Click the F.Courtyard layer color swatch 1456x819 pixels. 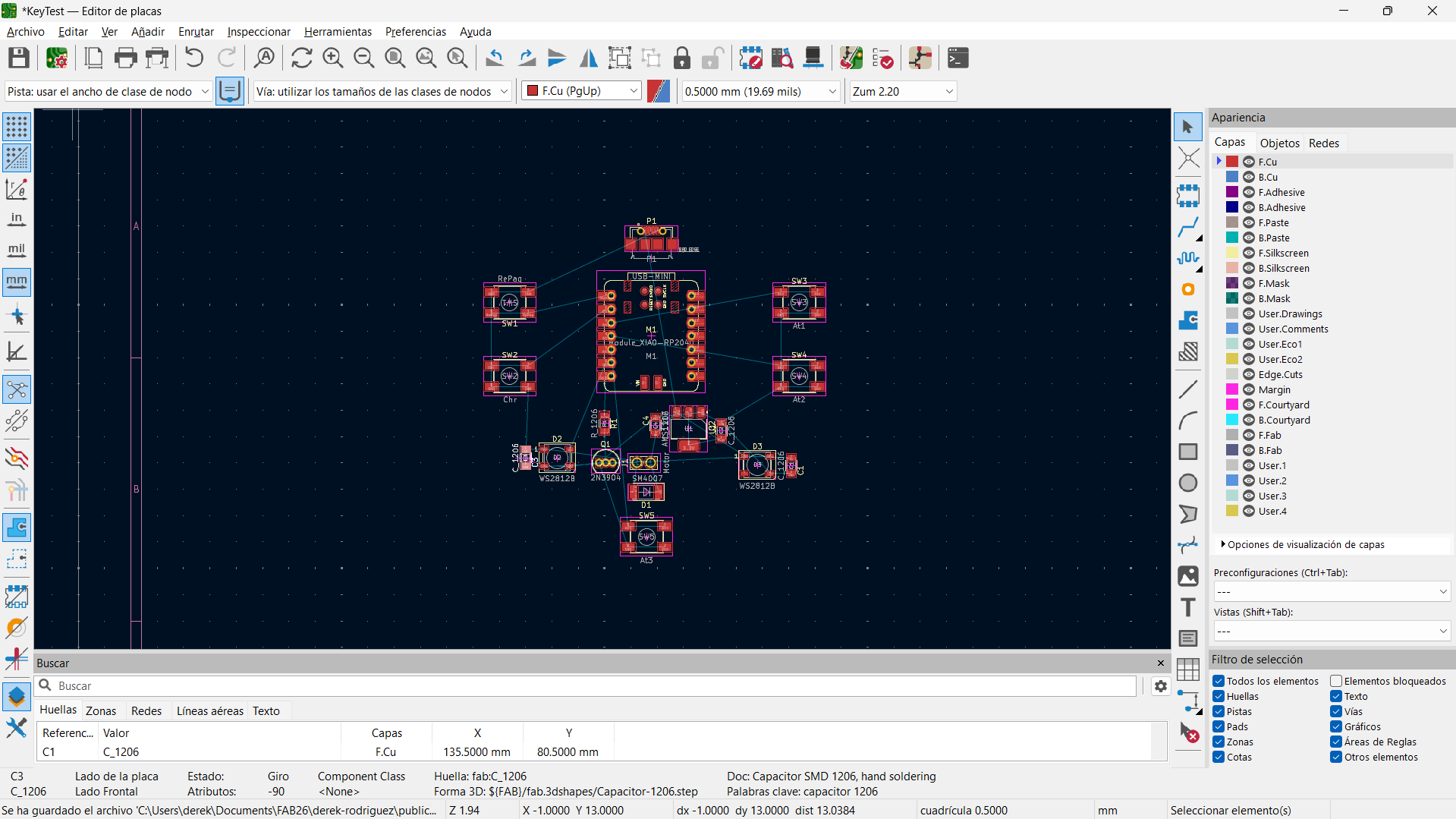(1232, 405)
